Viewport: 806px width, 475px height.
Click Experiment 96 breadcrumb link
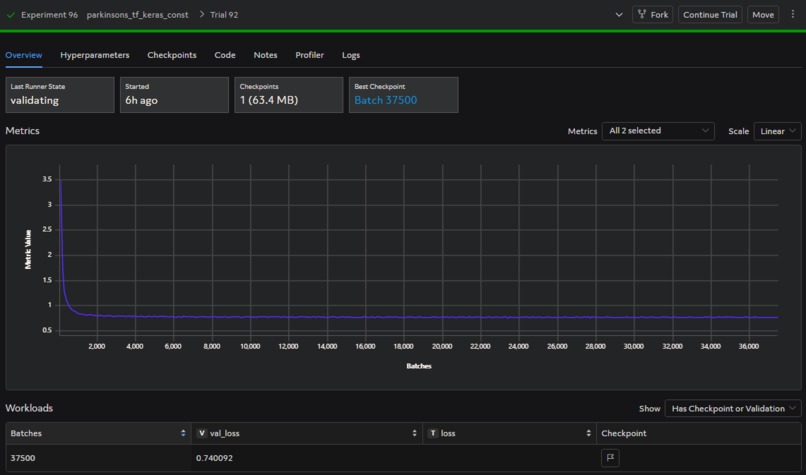[x=49, y=15]
